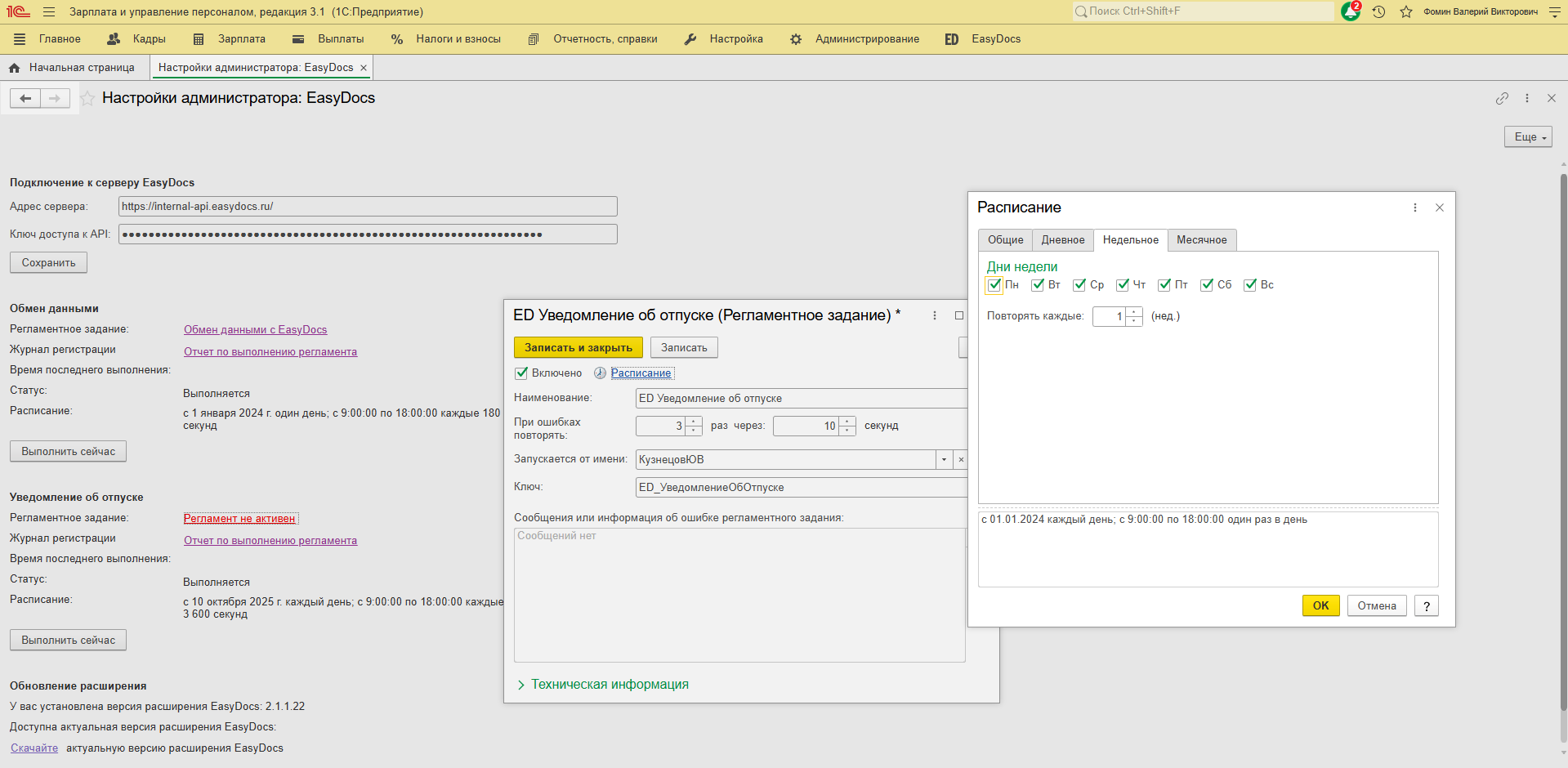Screen dimensions: 1568x768
Task: Switch to the Дневное tab
Action: (1062, 240)
